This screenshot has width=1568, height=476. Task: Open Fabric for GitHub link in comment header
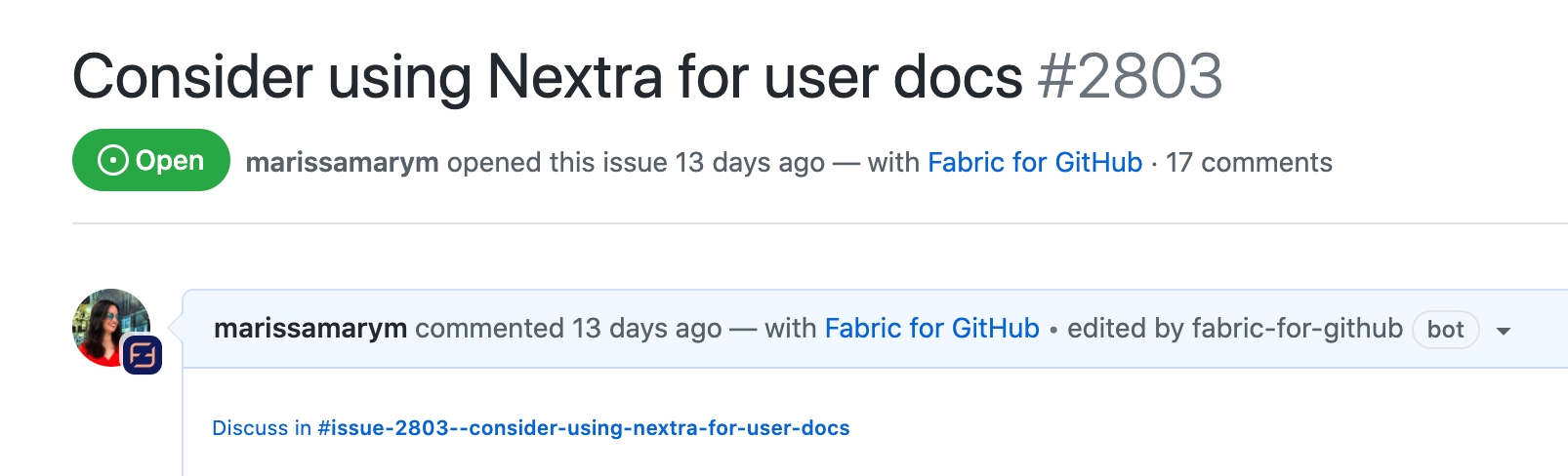tap(931, 328)
